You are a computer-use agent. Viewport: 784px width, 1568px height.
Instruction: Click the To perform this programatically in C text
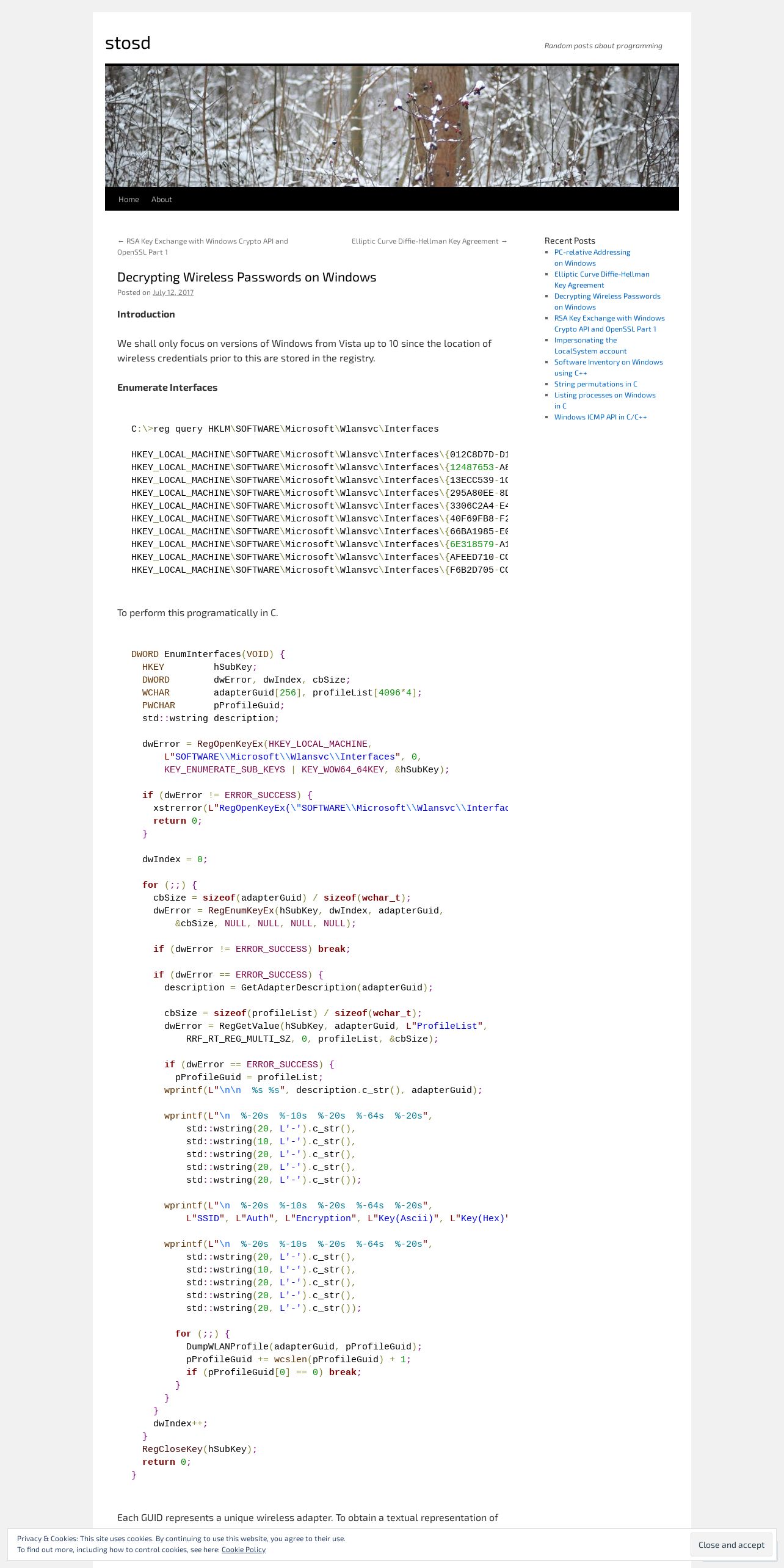[198, 613]
